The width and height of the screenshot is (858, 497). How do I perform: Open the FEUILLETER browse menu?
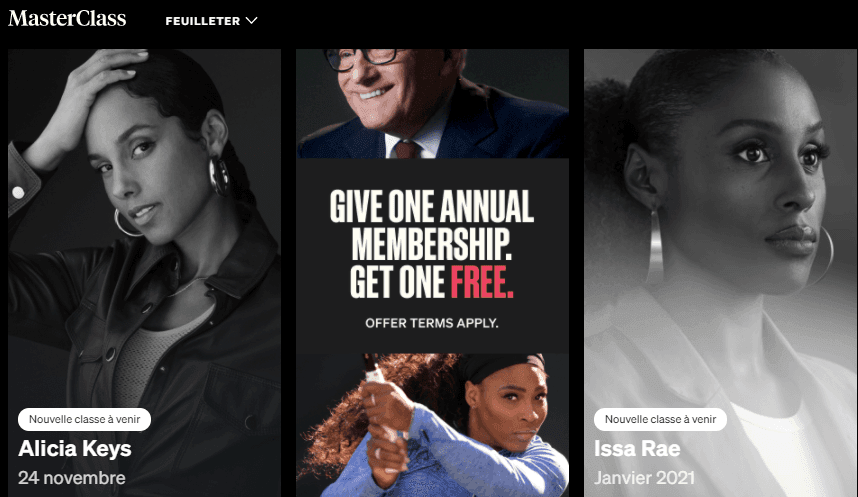click(211, 21)
